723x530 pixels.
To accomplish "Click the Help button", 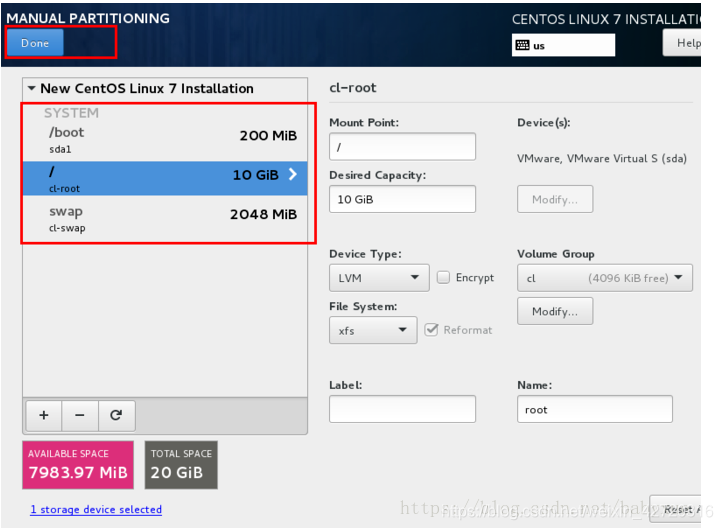I will pos(682,43).
